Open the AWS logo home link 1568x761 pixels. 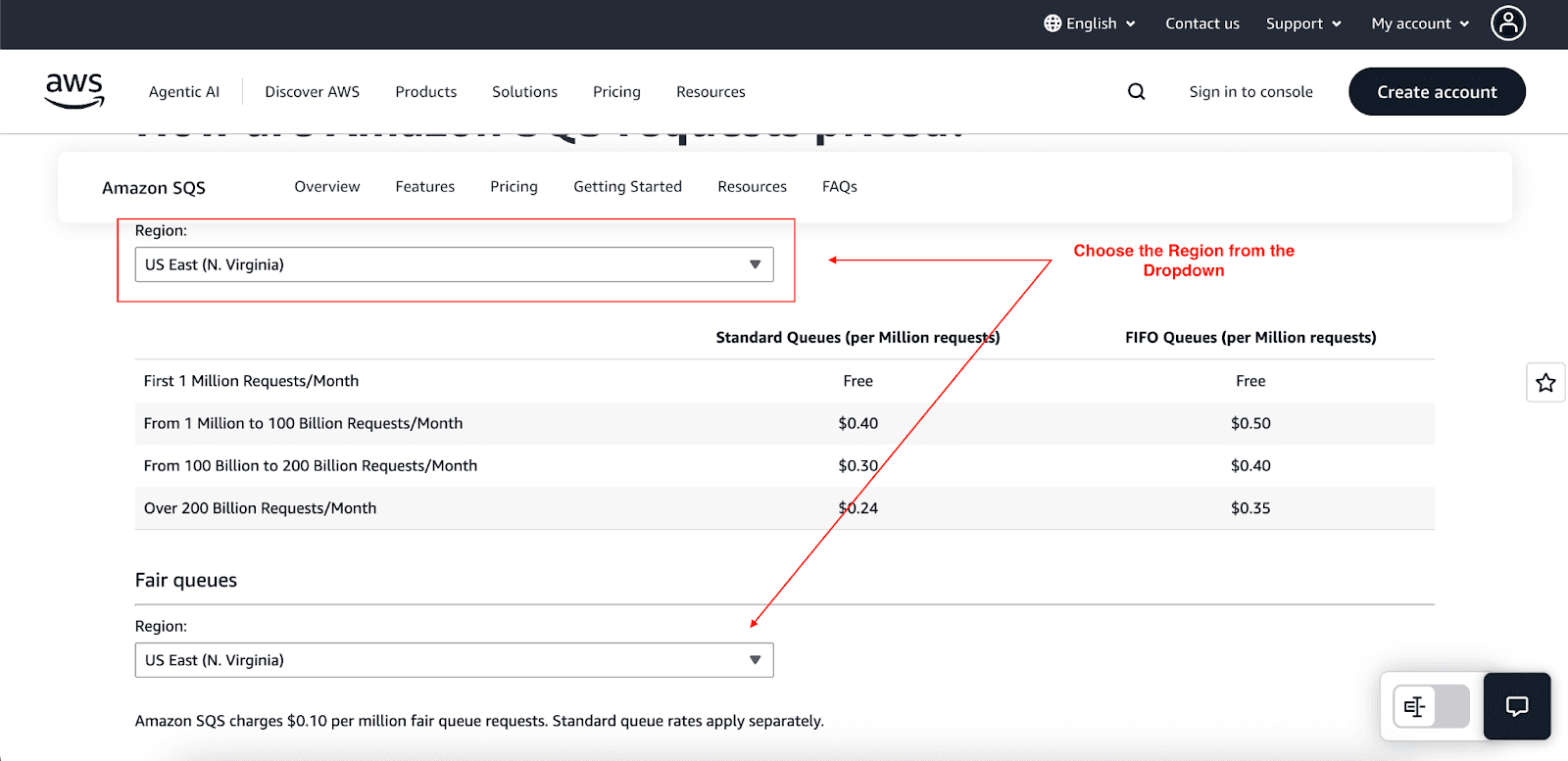(x=74, y=90)
